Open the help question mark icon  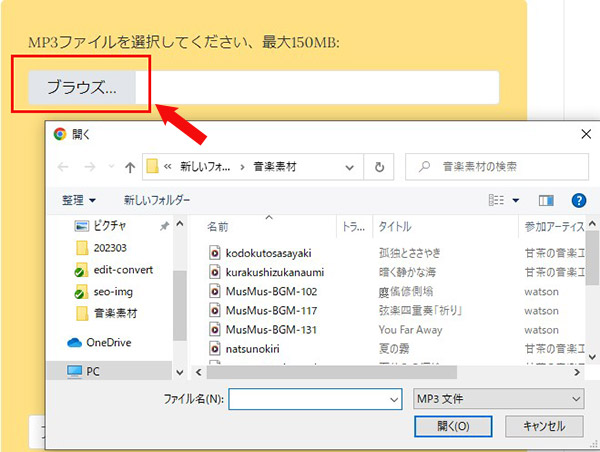coord(577,200)
